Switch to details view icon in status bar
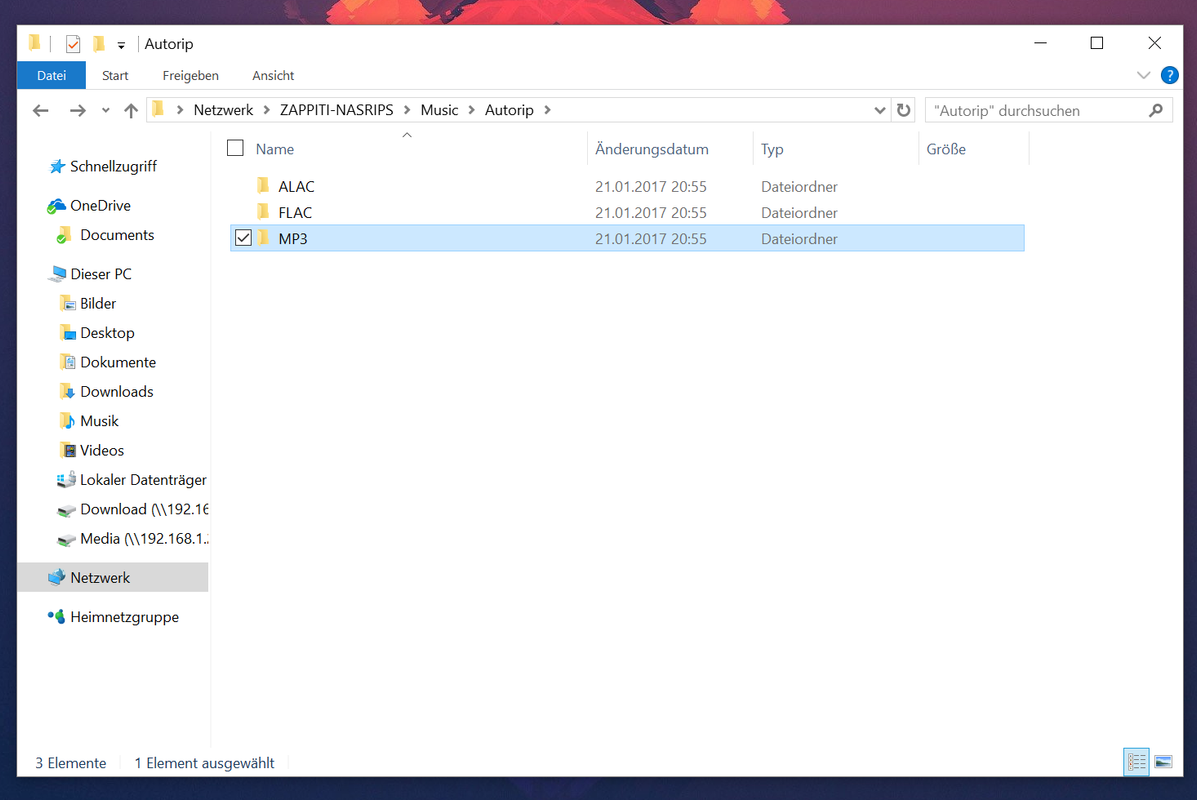Image resolution: width=1197 pixels, height=800 pixels. [x=1136, y=762]
